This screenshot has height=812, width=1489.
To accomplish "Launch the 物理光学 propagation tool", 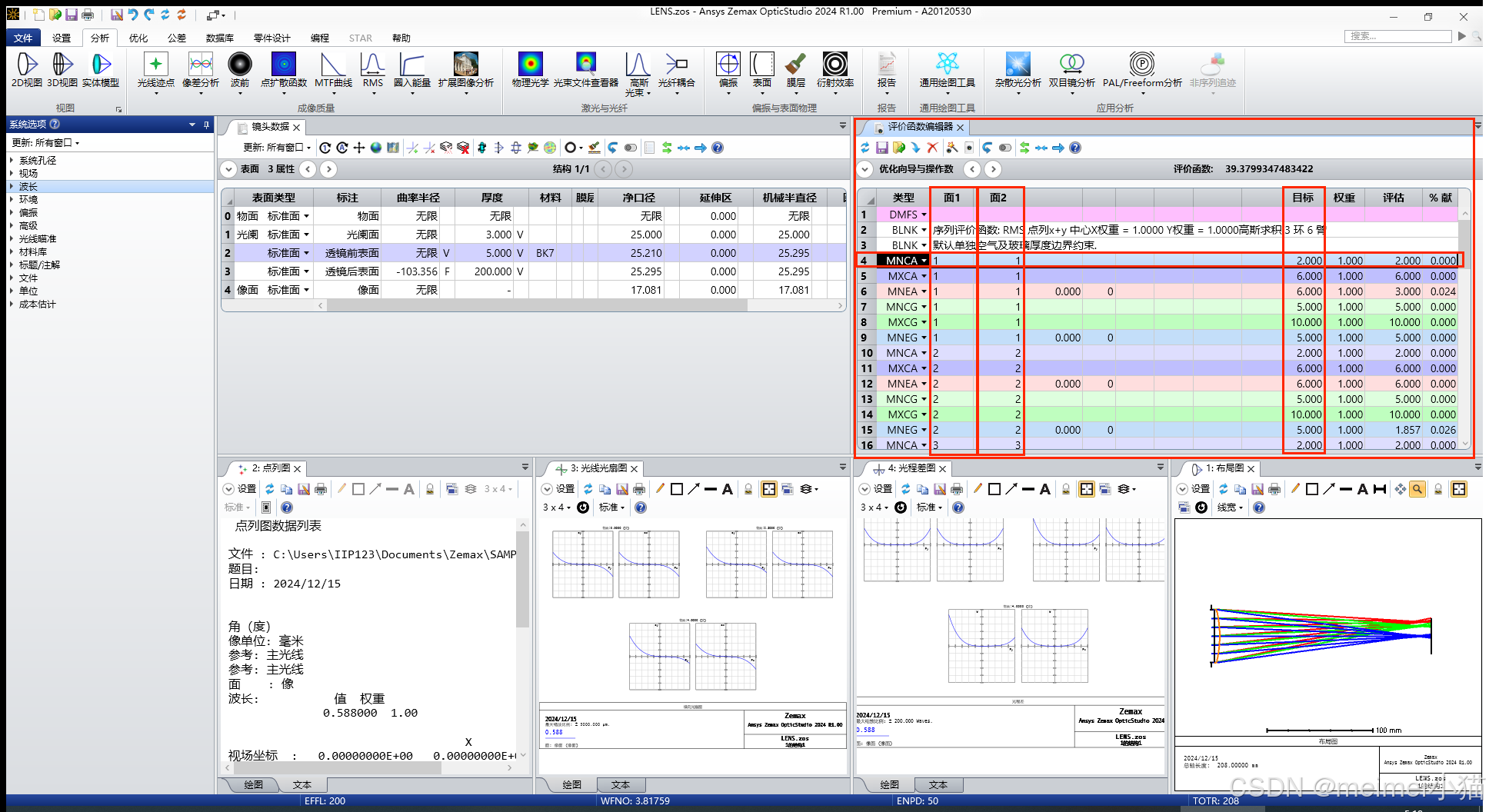I will [531, 70].
